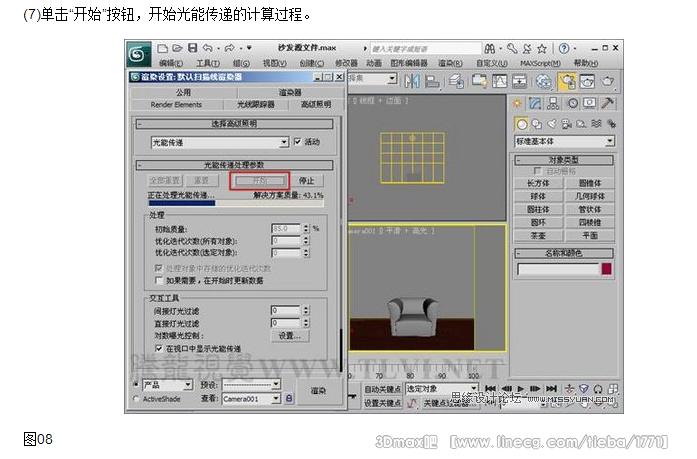The width and height of the screenshot is (697, 459).
Task: Click the crimson object color swatch
Action: (607, 269)
